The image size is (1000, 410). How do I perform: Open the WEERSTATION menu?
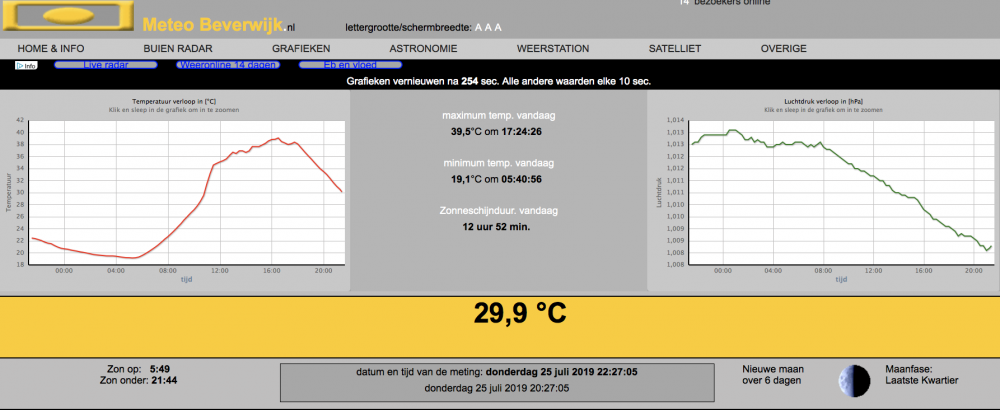click(553, 48)
